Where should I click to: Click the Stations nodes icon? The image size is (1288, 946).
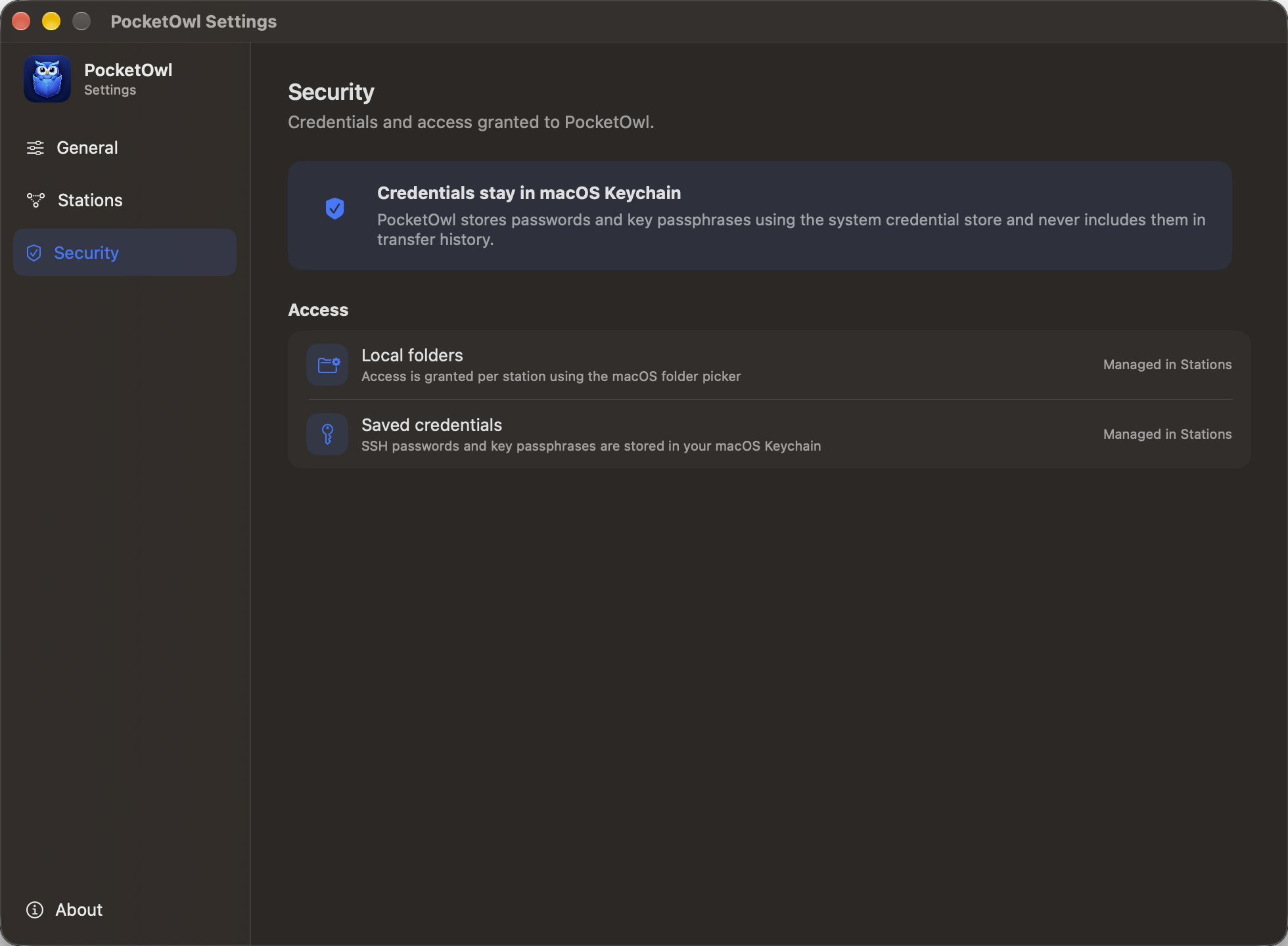click(x=35, y=200)
